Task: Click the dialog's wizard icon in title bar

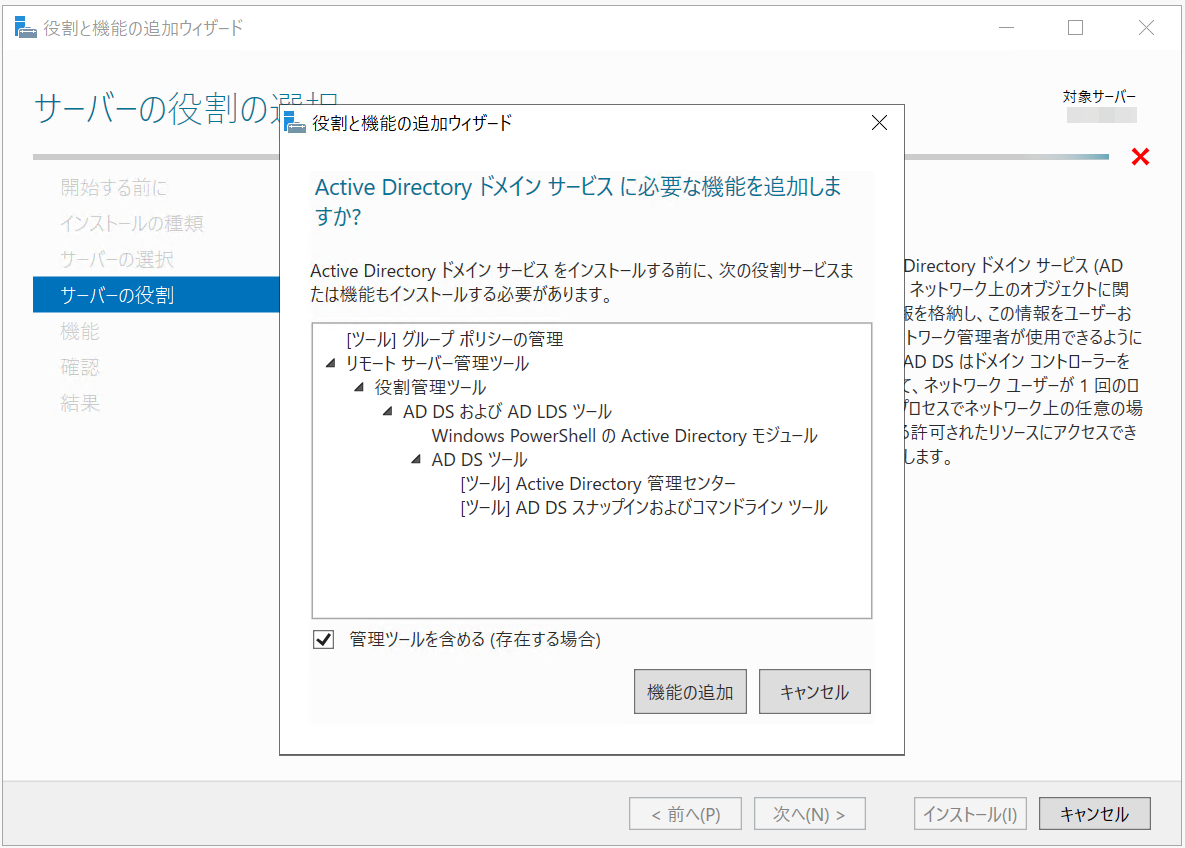Action: (295, 123)
